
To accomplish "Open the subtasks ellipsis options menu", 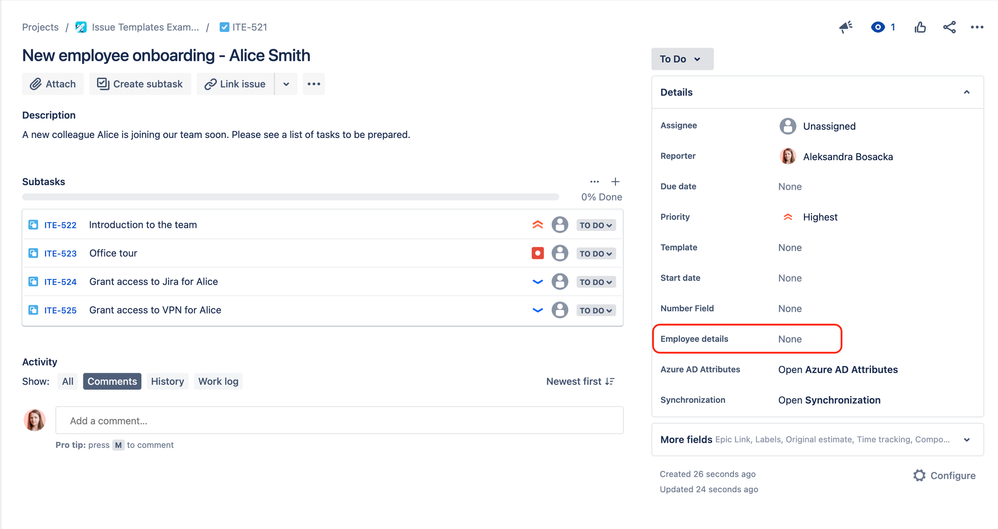I will point(594,181).
